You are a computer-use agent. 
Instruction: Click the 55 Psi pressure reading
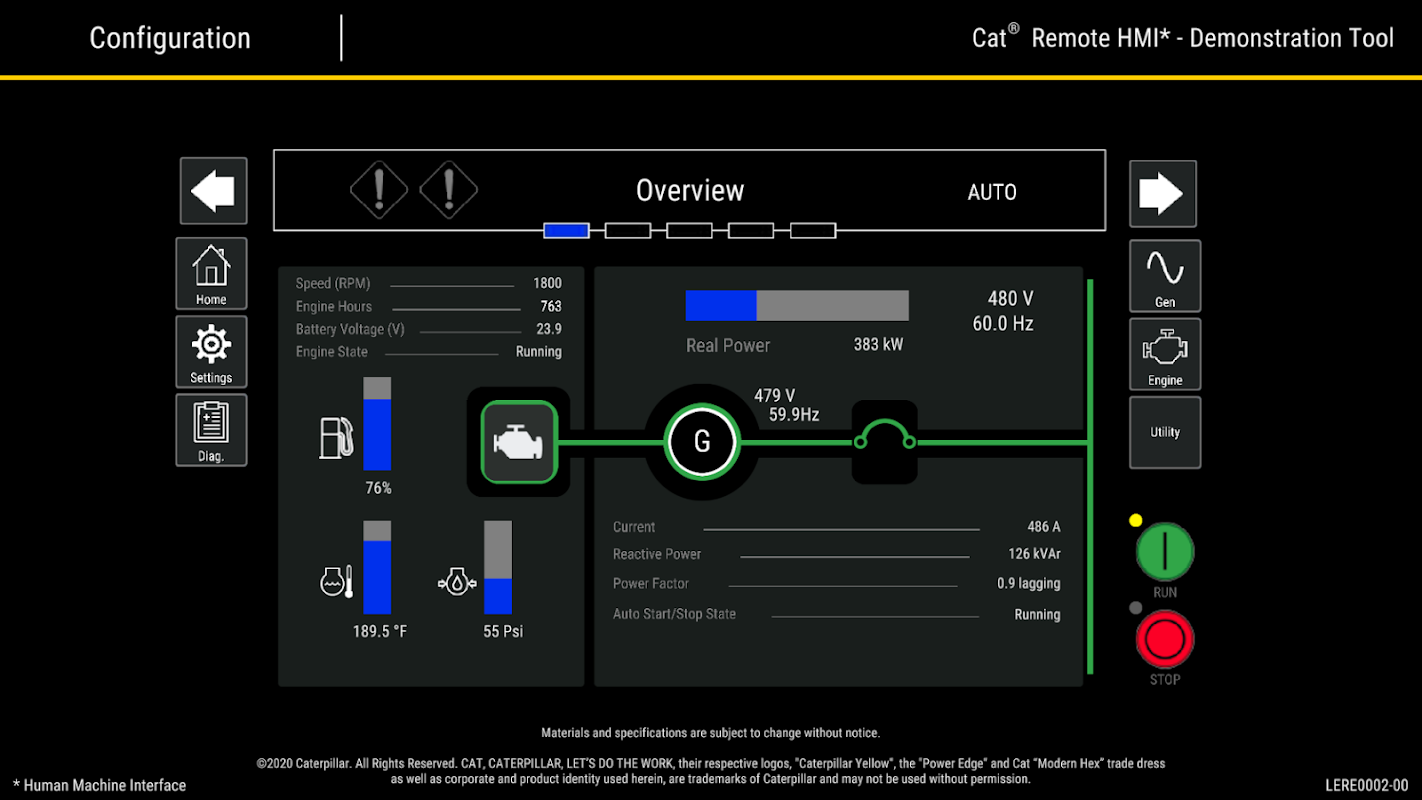(x=503, y=632)
